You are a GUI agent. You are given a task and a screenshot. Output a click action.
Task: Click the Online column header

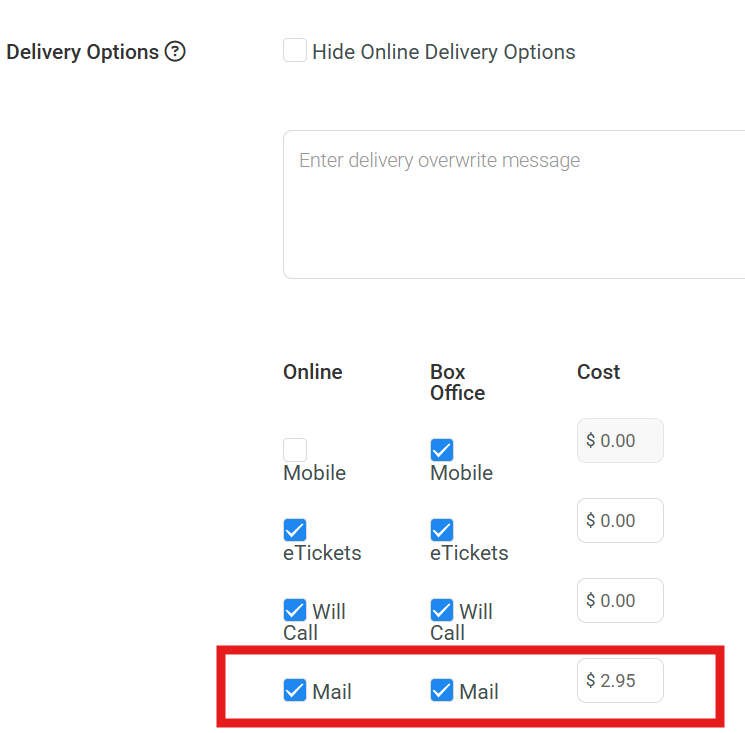313,372
